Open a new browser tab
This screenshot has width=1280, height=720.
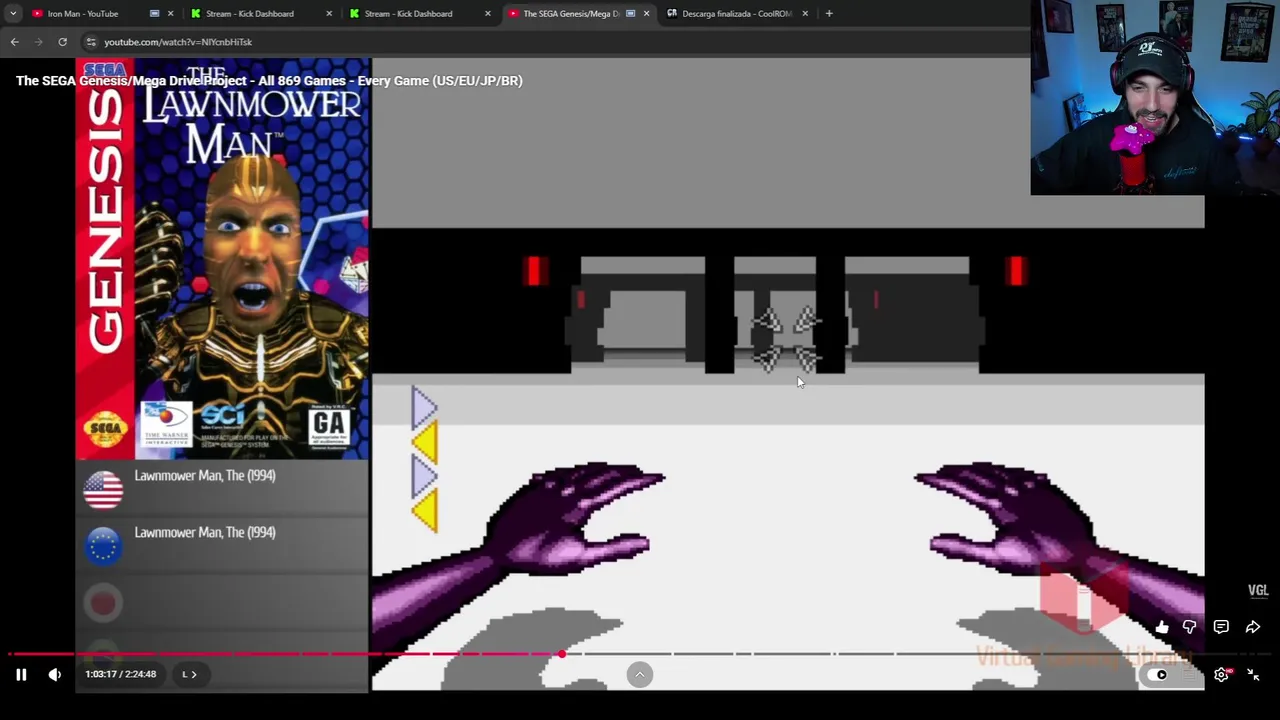click(829, 14)
